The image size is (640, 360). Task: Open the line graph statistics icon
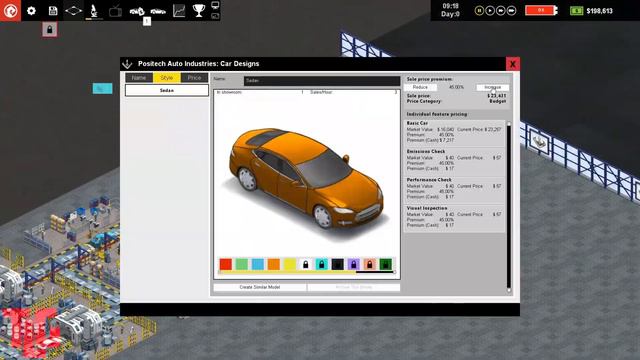(179, 11)
